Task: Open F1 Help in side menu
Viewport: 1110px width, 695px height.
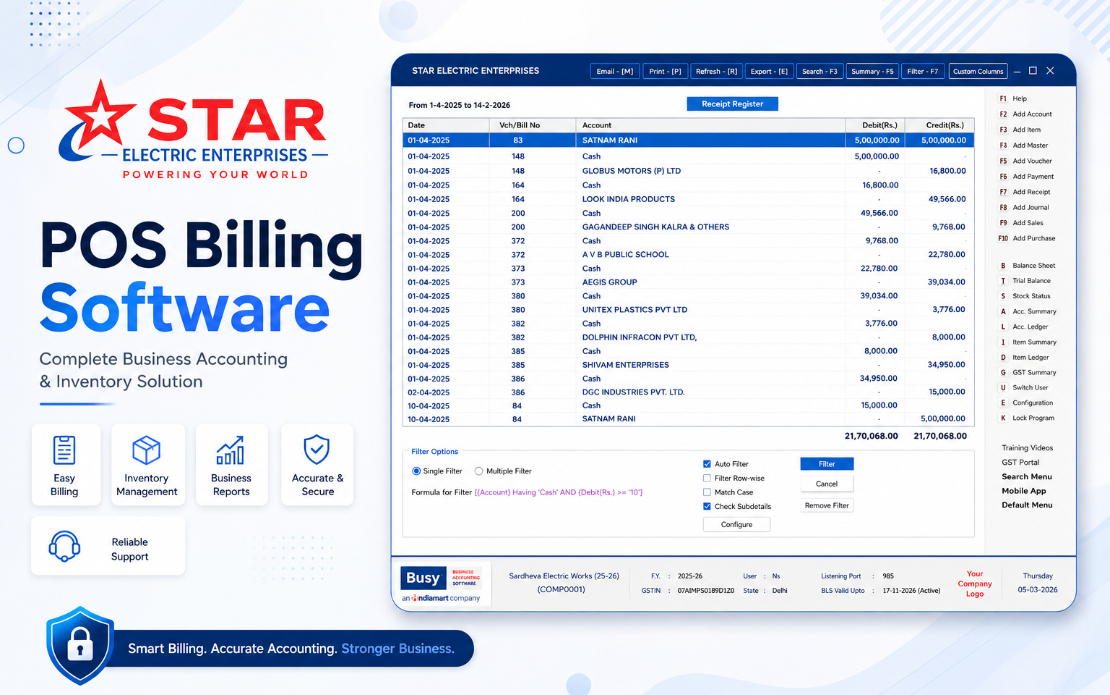Action: [x=1013, y=98]
